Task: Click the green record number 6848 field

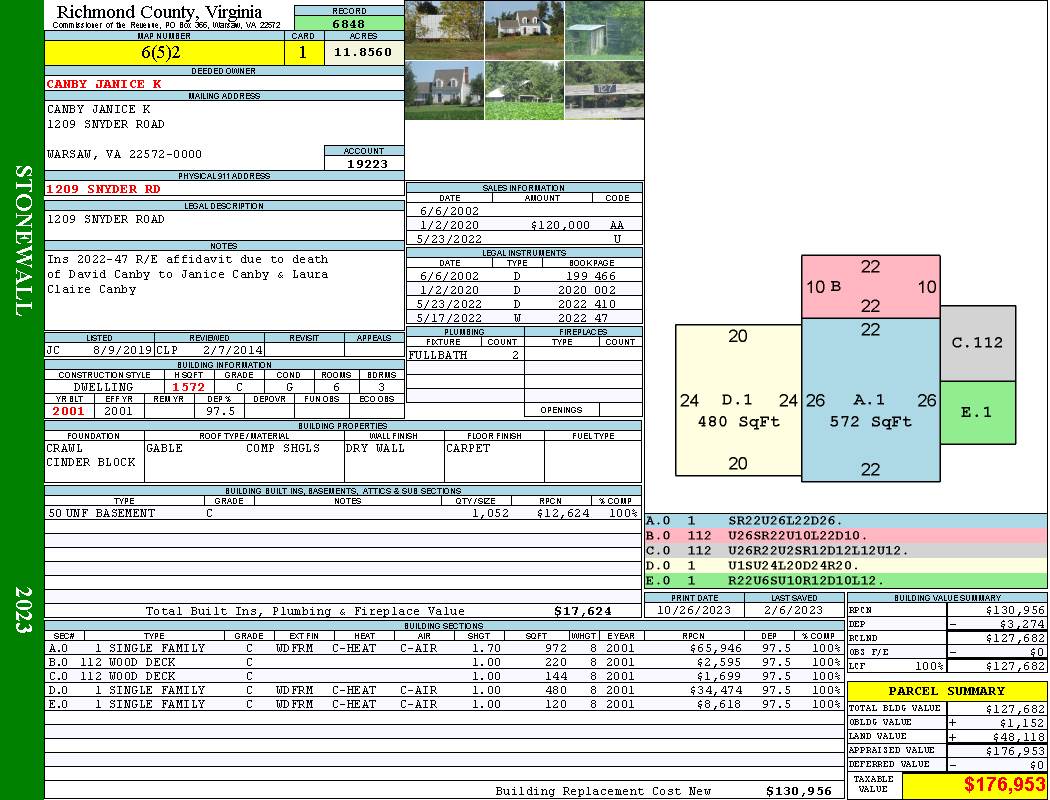Action: point(349,23)
